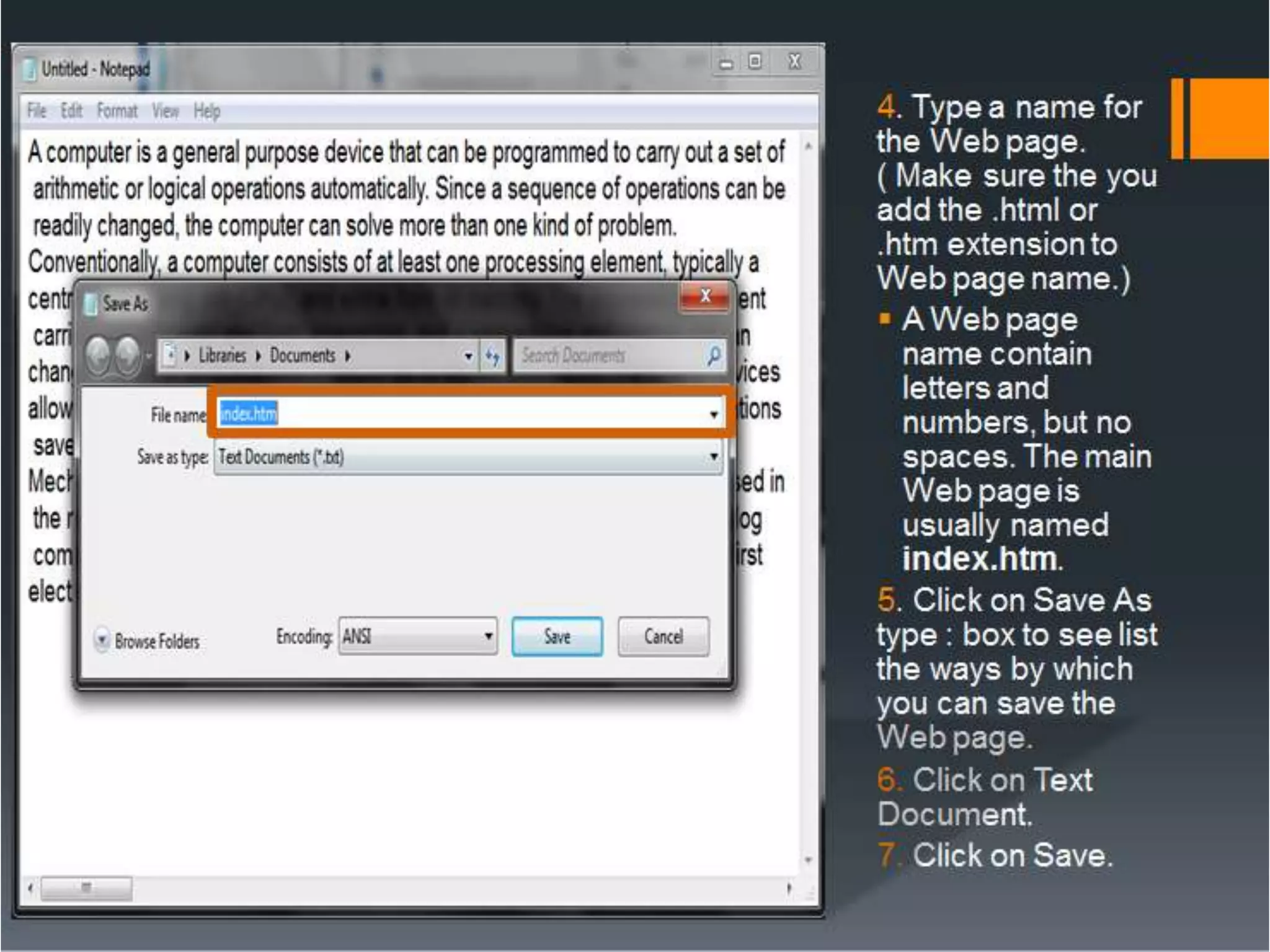Click the Notepad text line starting 'A computer is'
The image size is (1270, 952).
point(406,152)
